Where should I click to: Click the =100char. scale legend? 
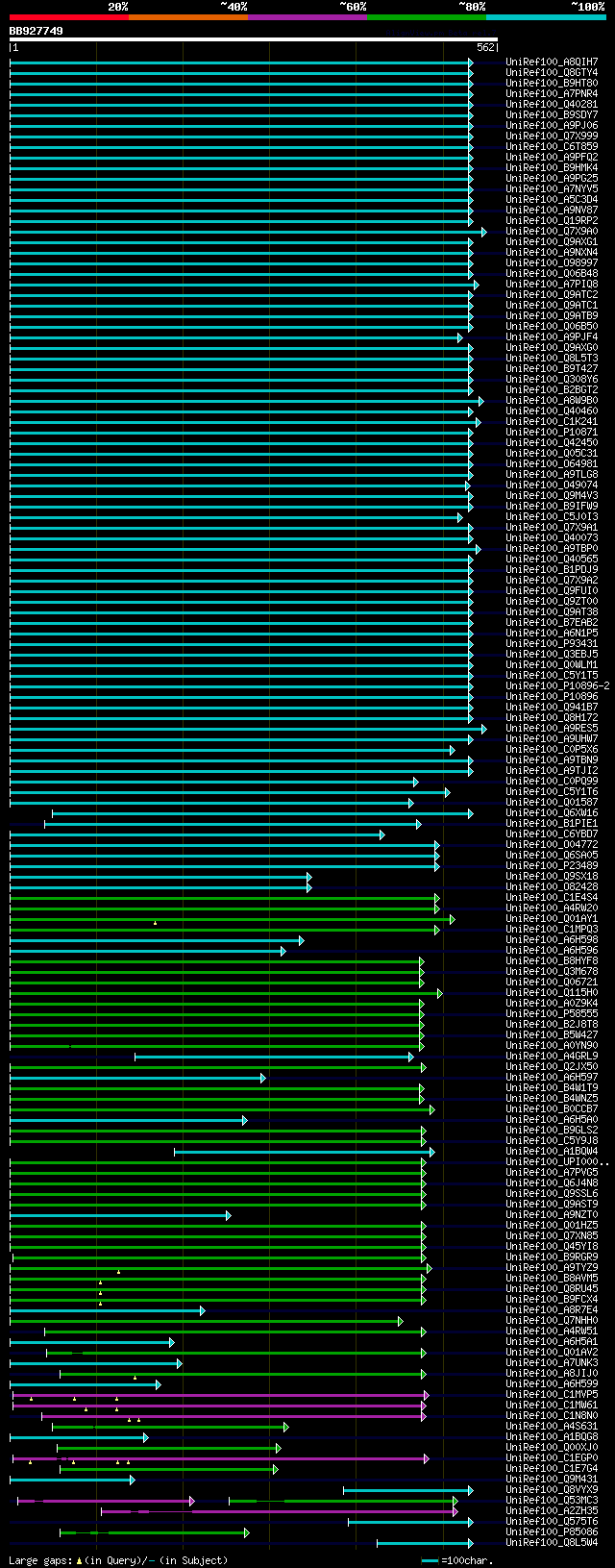pos(456,1560)
